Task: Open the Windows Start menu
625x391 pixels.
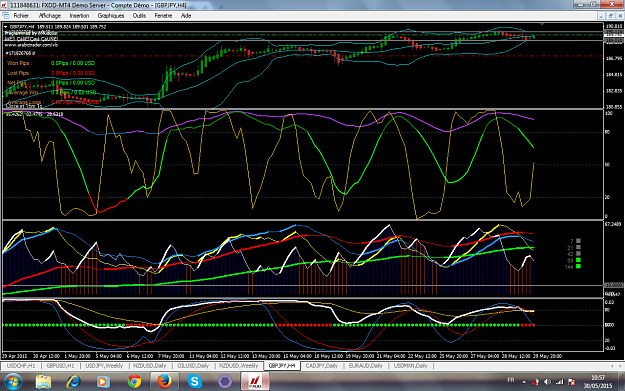Action: click(12, 381)
